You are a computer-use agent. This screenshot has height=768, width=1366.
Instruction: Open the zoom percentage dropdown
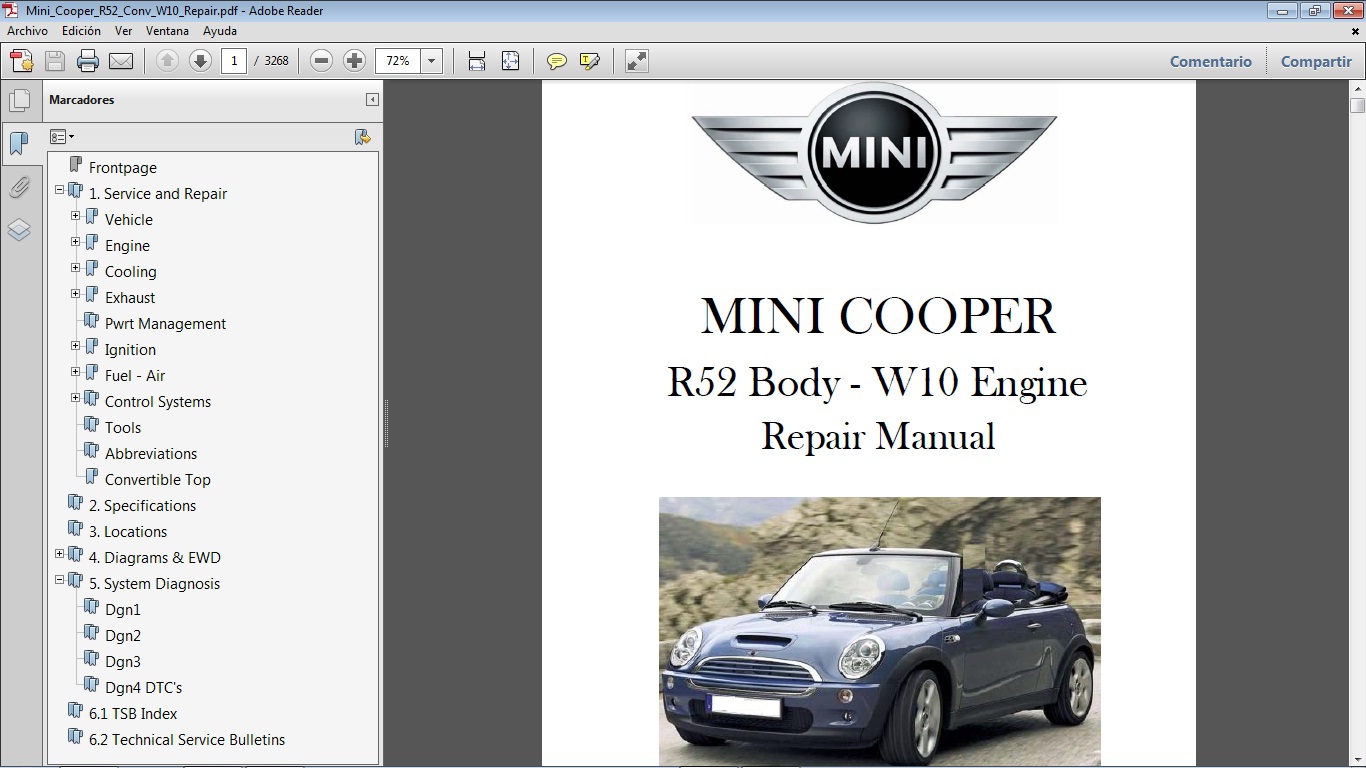pos(431,61)
